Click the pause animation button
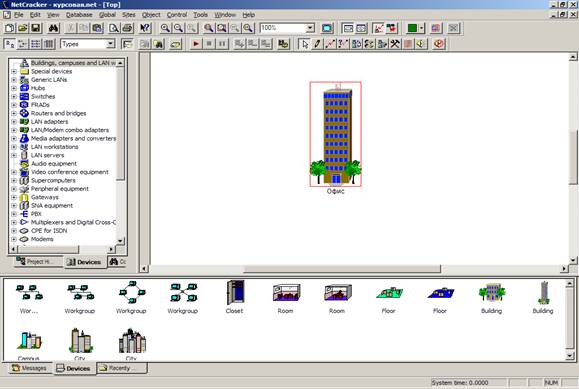Viewport: 579px width, 389px height. [222, 44]
